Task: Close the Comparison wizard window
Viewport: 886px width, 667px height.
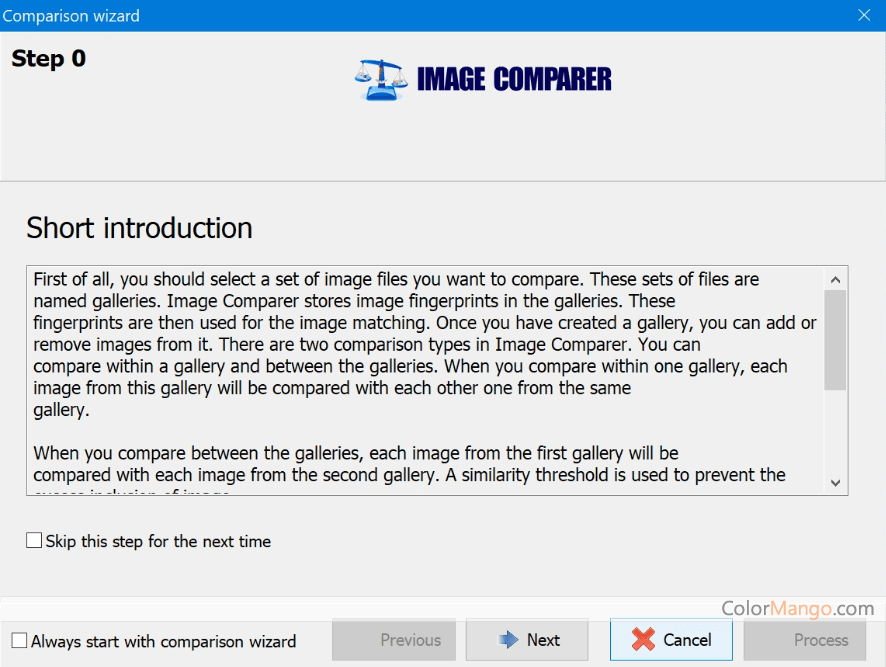Action: click(864, 15)
